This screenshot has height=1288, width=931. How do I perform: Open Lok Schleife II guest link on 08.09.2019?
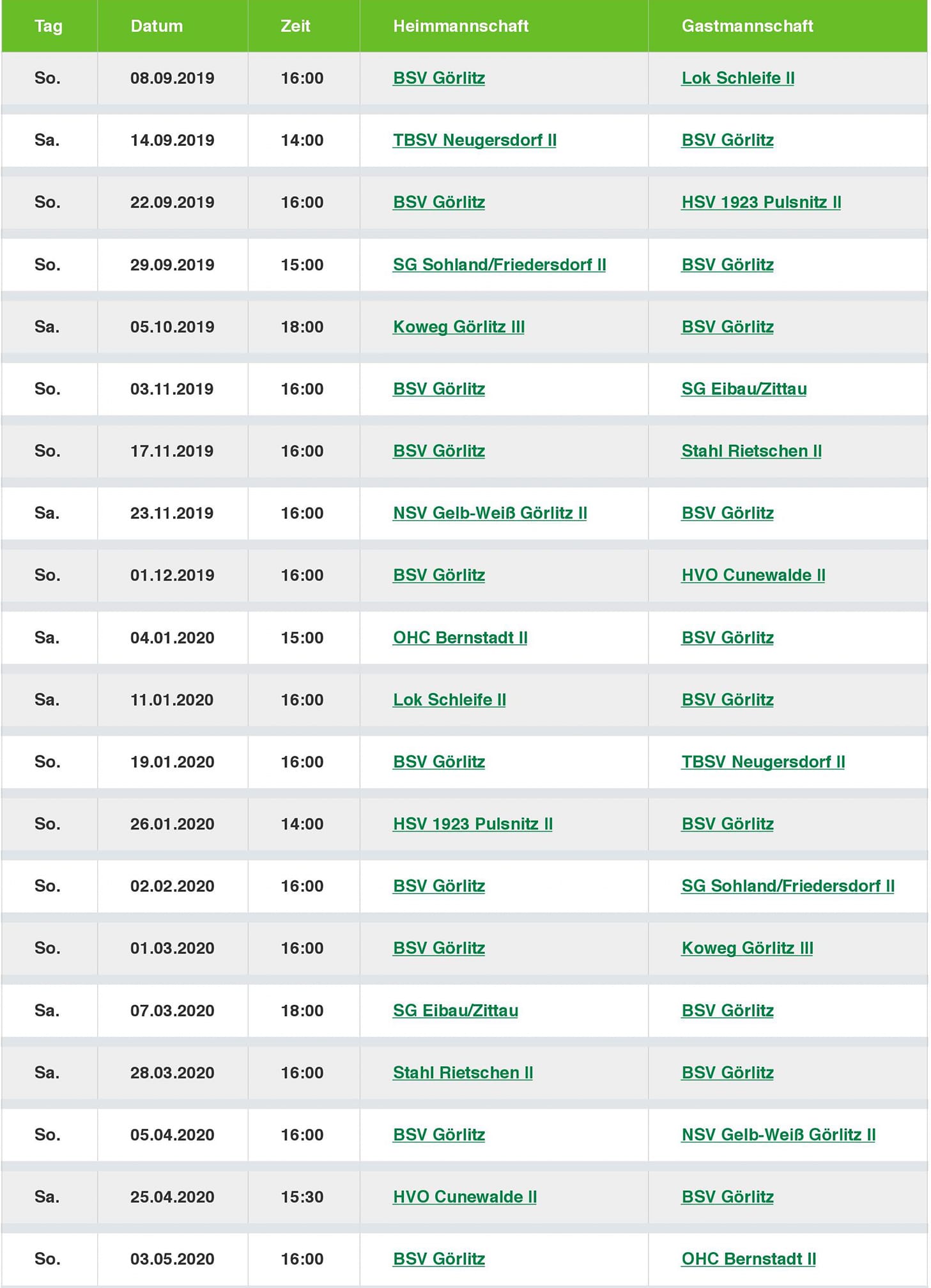[x=738, y=78]
